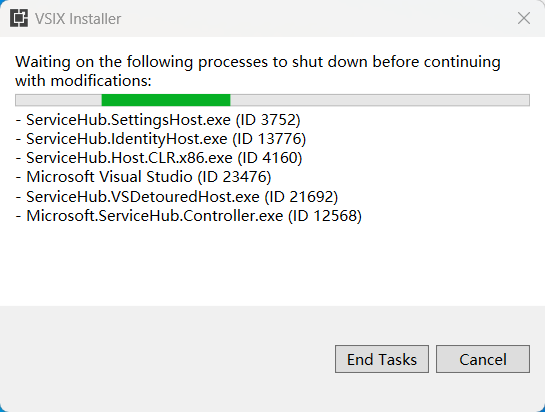Viewport: 545px width, 412px height.
Task: Click the process ID 23476 text
Action: pos(234,177)
